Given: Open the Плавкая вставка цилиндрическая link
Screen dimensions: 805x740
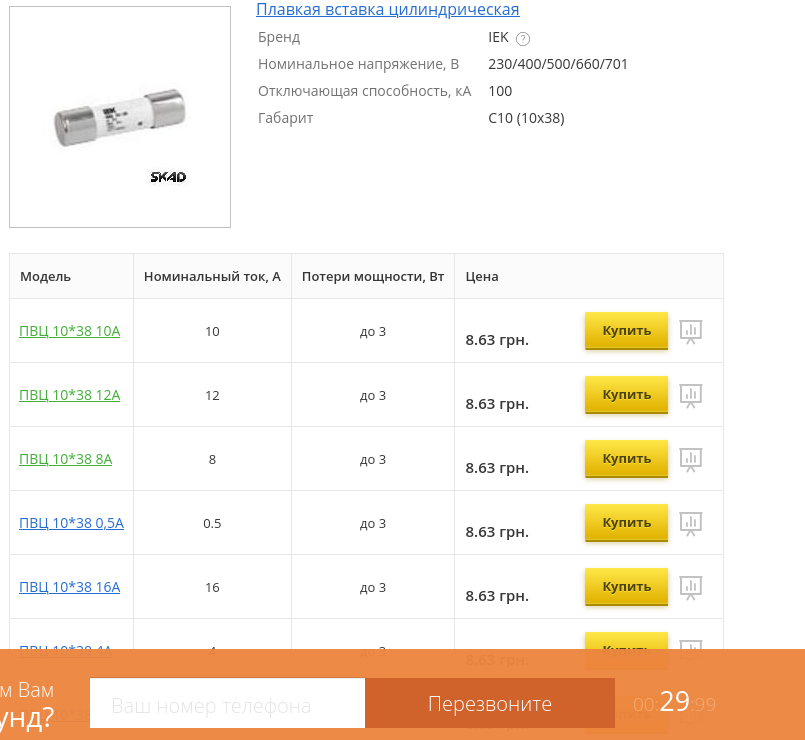Looking at the screenshot, I should (388, 9).
